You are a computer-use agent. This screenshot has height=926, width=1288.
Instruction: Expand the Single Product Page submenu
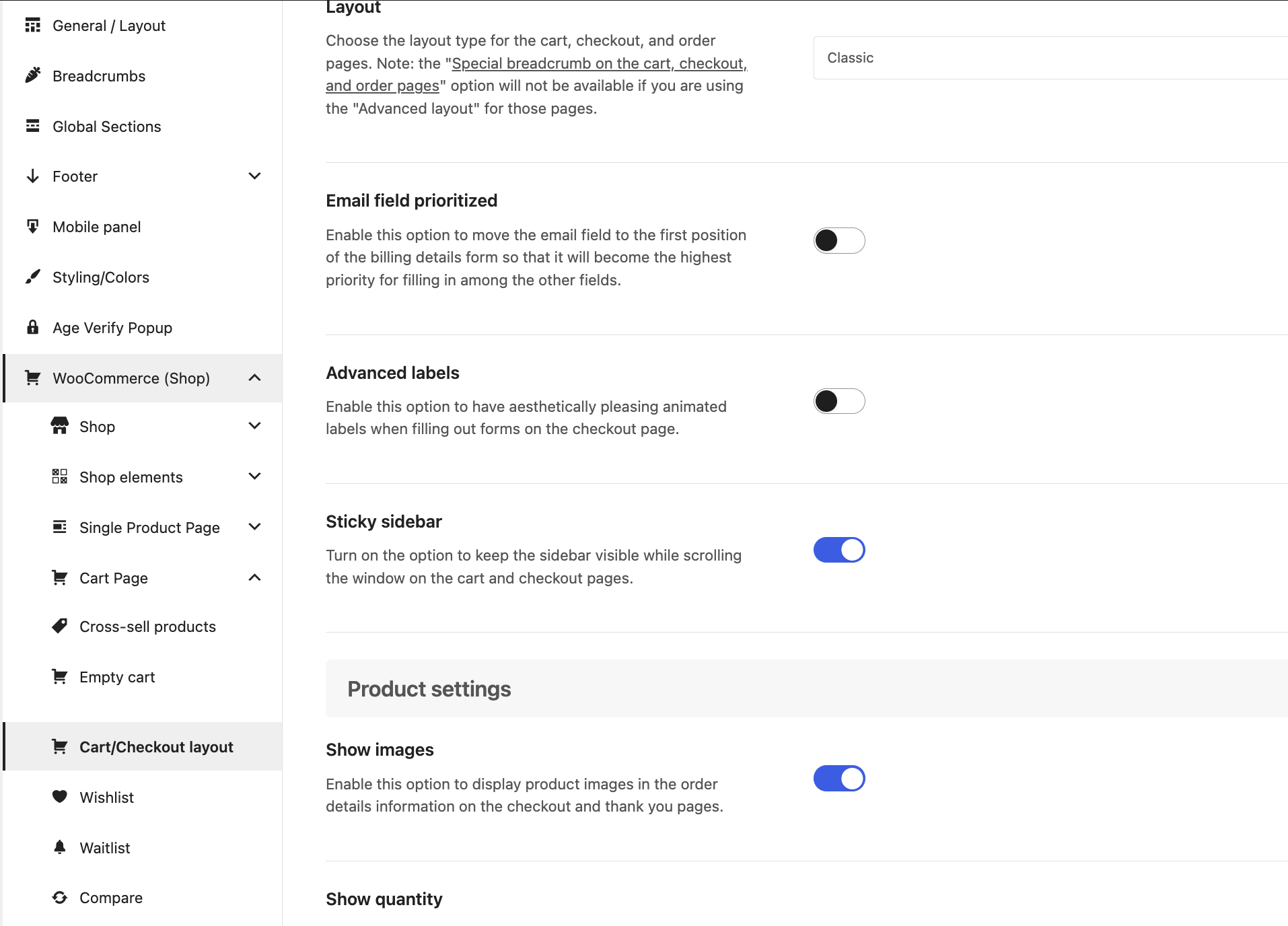pyautogui.click(x=254, y=527)
